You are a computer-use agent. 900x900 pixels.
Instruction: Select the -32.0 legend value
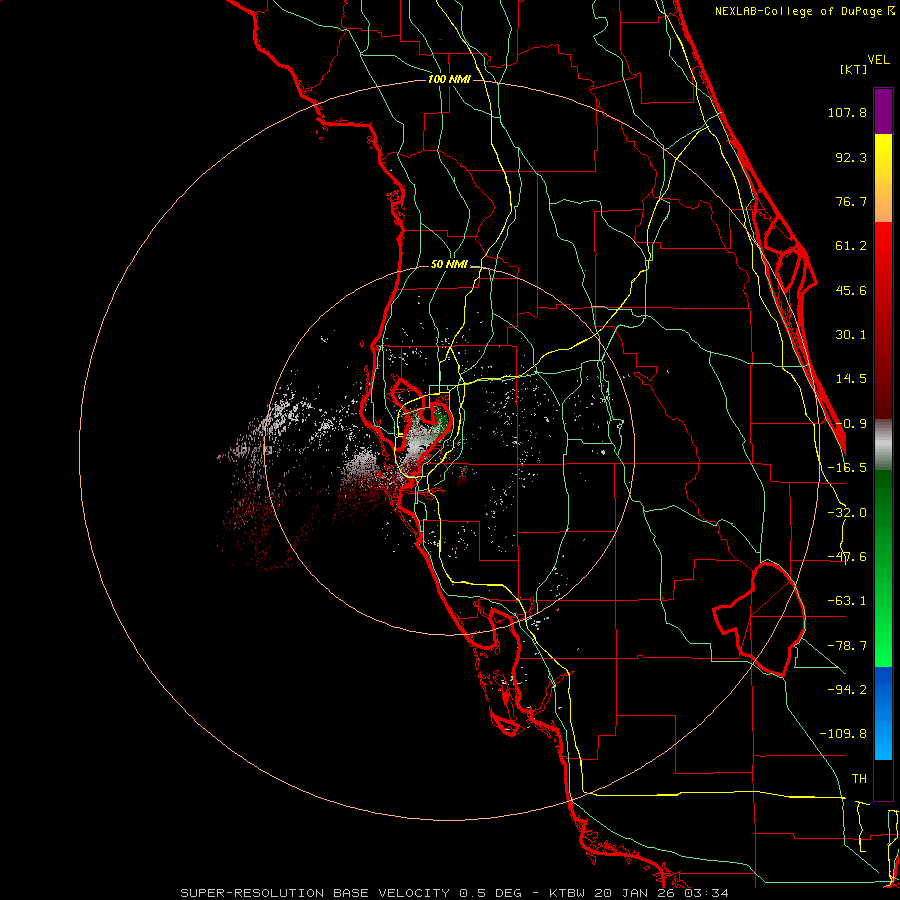point(847,513)
